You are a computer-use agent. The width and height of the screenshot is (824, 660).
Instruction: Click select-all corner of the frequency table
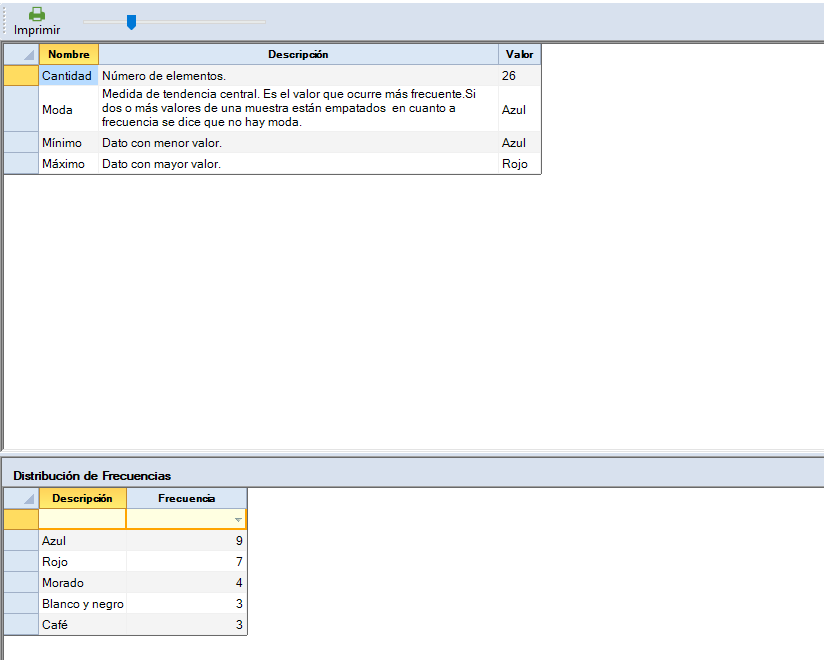(21, 498)
